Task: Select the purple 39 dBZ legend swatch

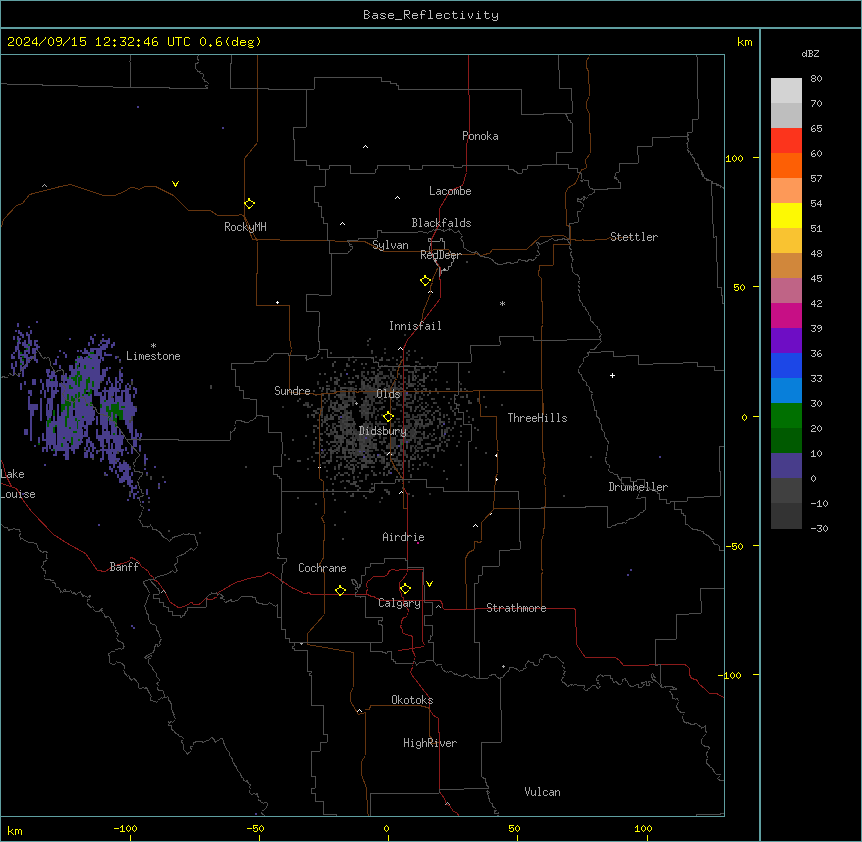Action: [x=786, y=340]
